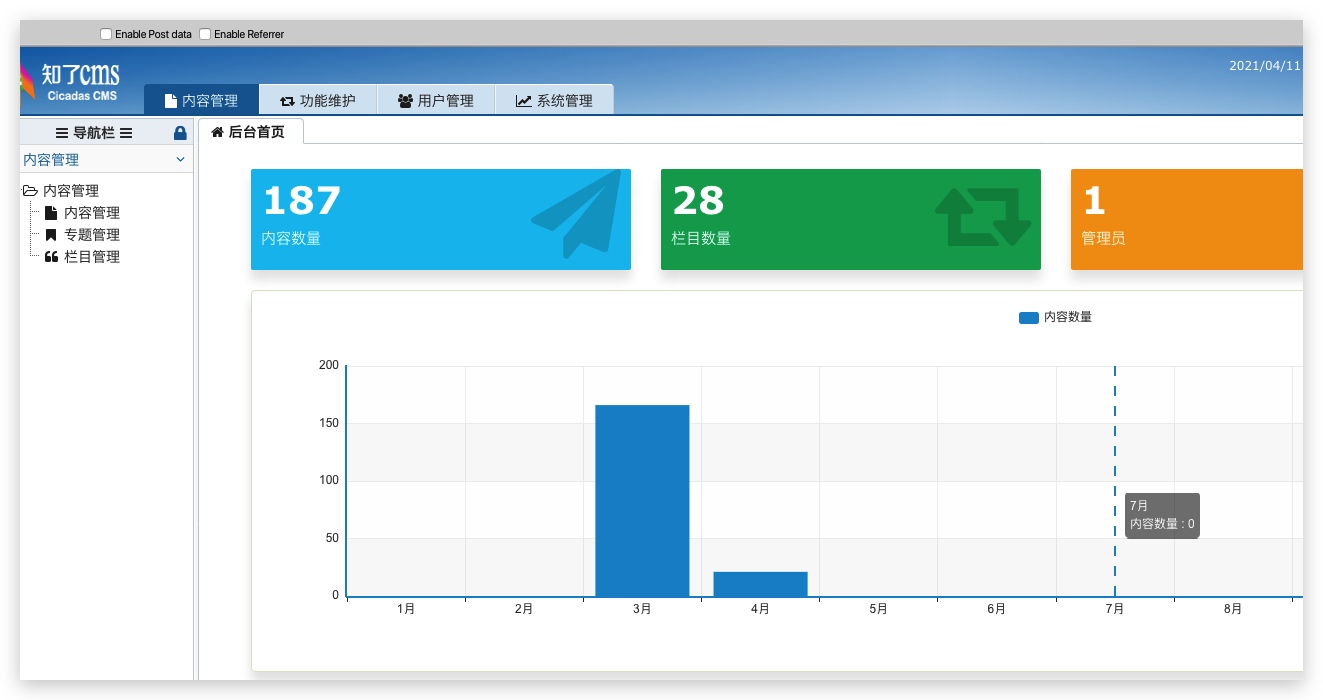Enable the Referrer checkbox
This screenshot has width=1323, height=700.
205,34
